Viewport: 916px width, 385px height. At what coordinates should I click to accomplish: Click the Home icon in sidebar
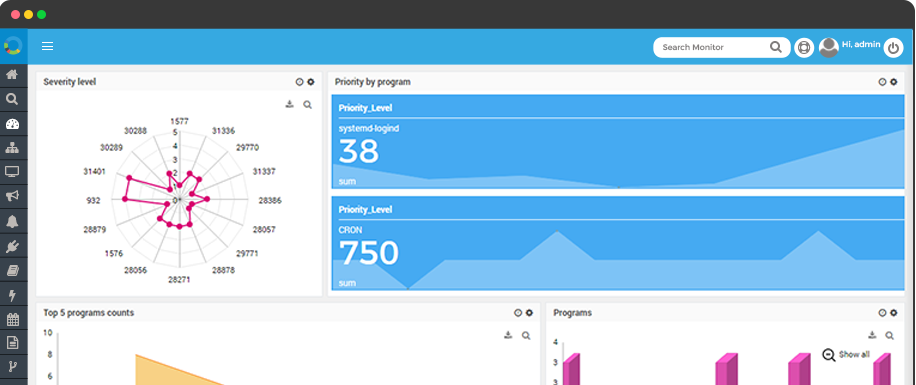tap(12, 75)
